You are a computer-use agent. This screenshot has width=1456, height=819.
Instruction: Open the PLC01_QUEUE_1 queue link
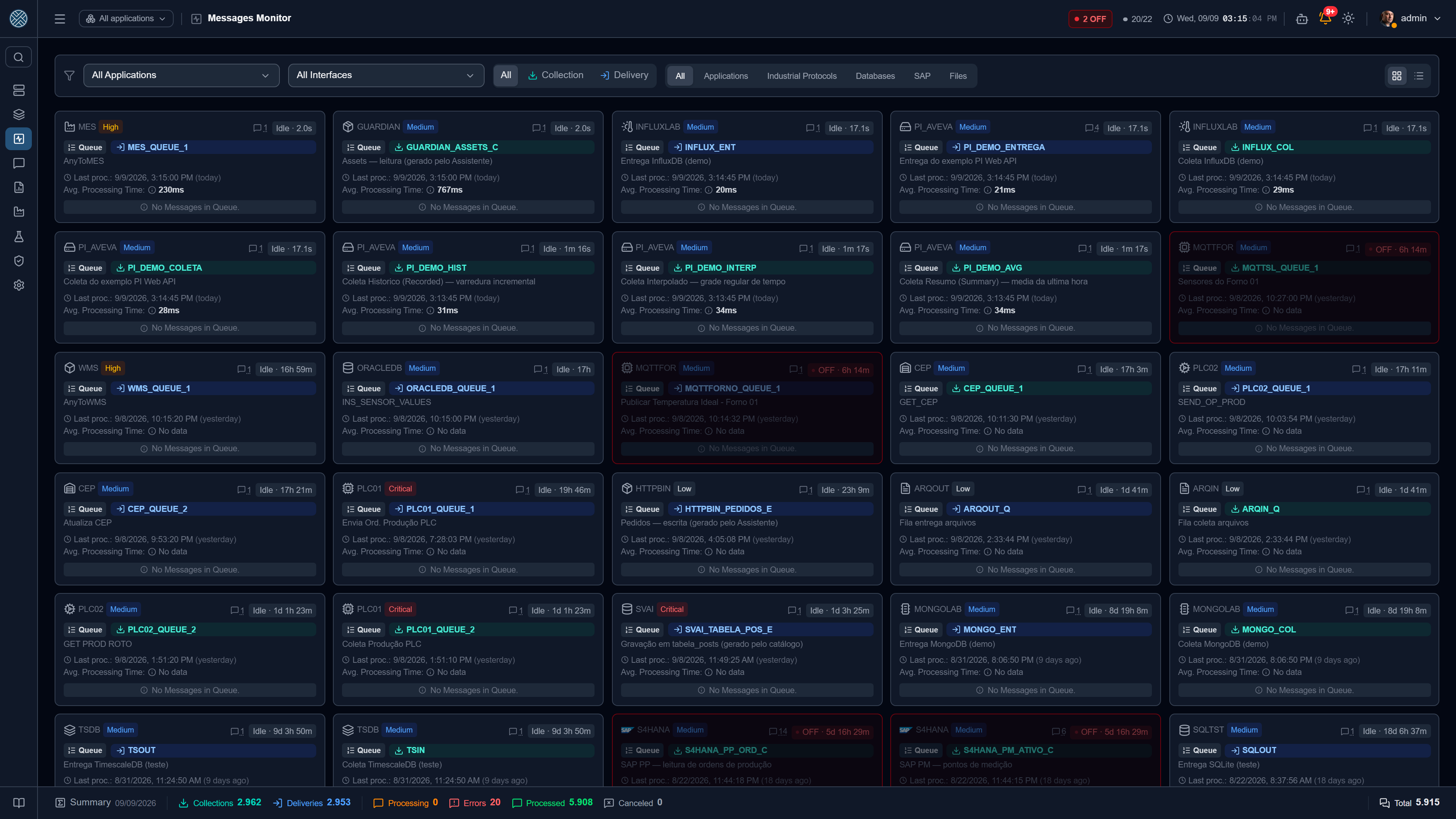point(492,509)
